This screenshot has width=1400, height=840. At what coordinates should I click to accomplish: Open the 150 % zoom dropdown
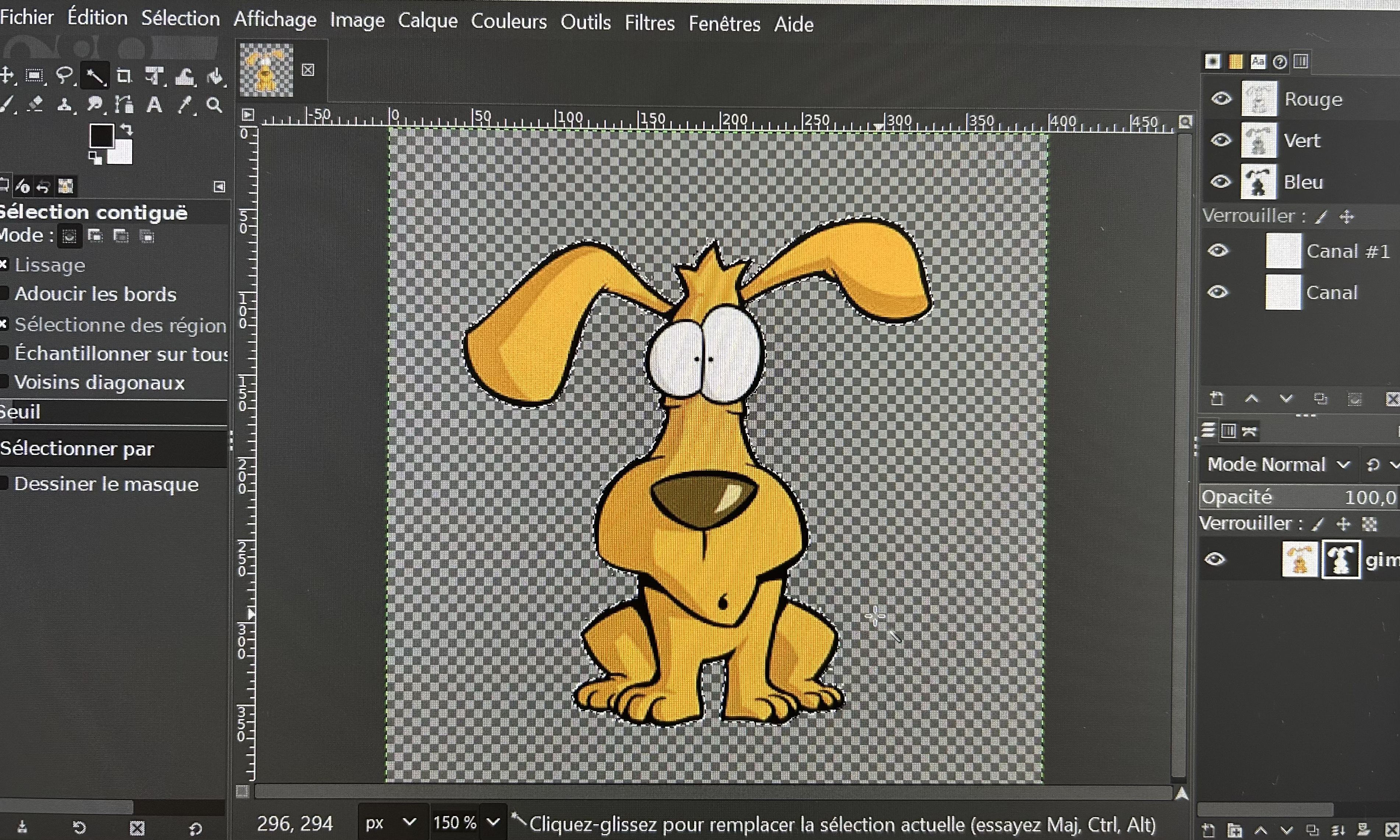tap(493, 822)
